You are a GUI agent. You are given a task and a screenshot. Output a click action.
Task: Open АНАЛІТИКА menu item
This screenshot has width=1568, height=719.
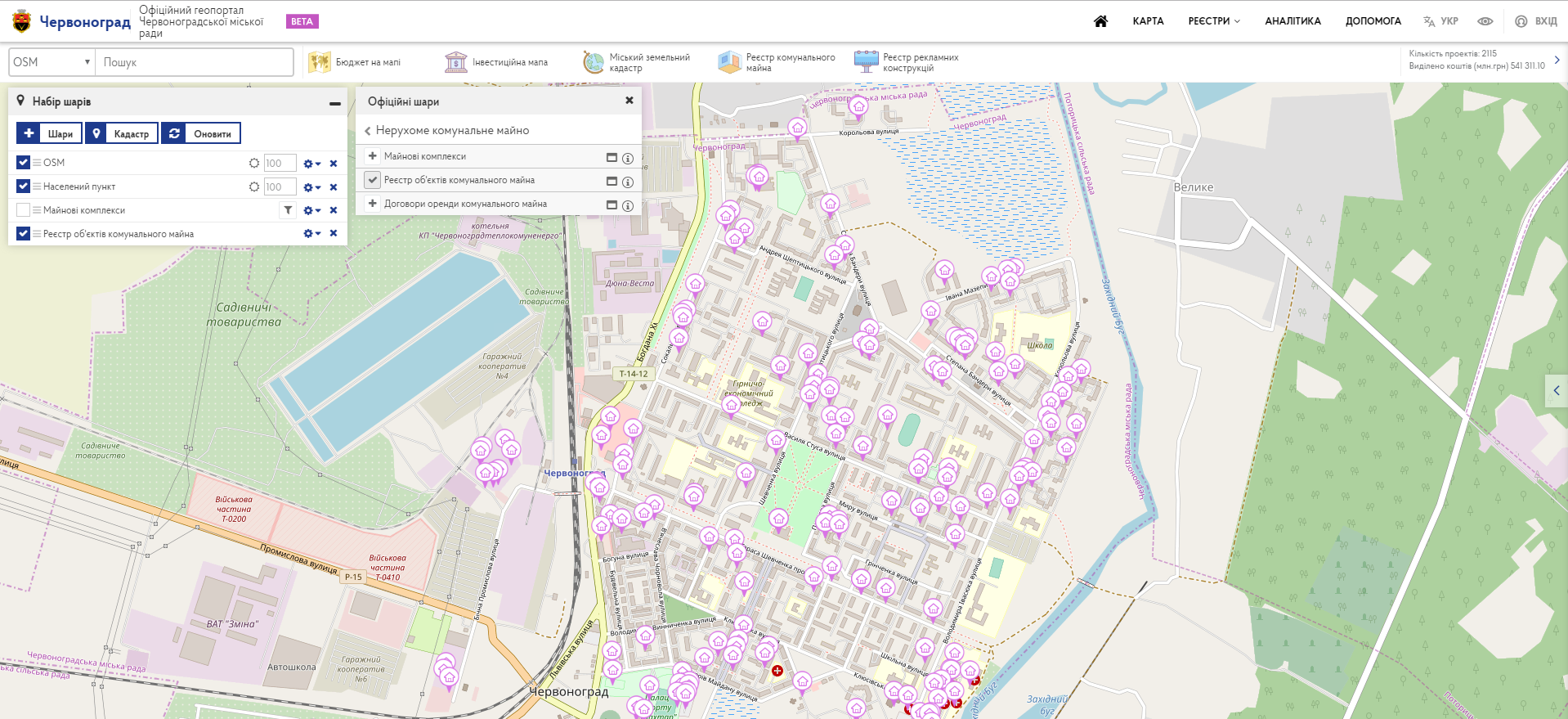1292,21
